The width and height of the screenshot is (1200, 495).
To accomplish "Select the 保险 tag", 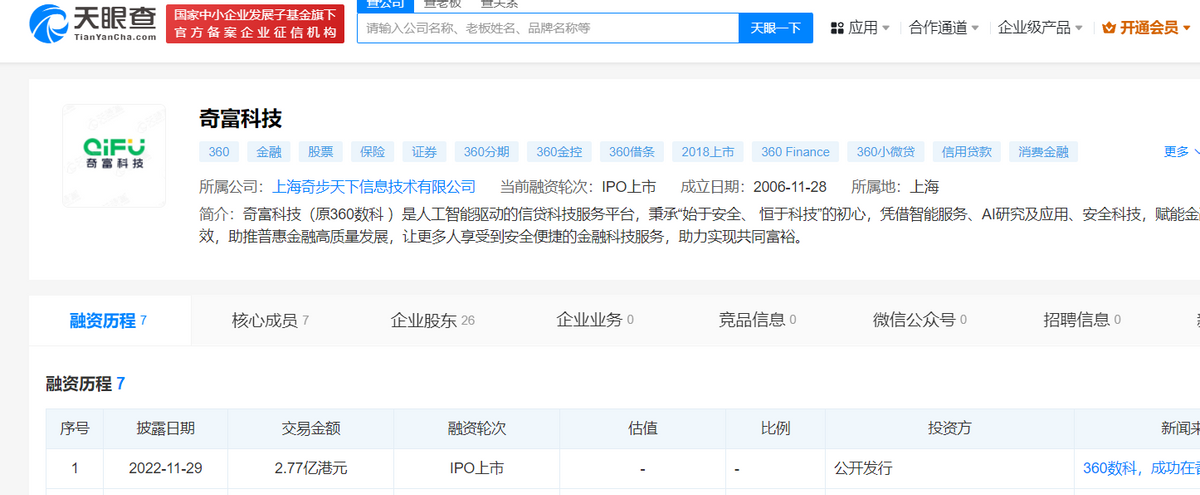I will (372, 152).
